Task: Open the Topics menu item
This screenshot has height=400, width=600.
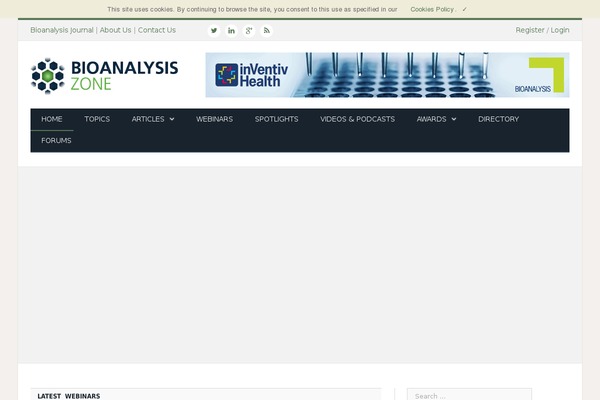Action: [x=97, y=119]
